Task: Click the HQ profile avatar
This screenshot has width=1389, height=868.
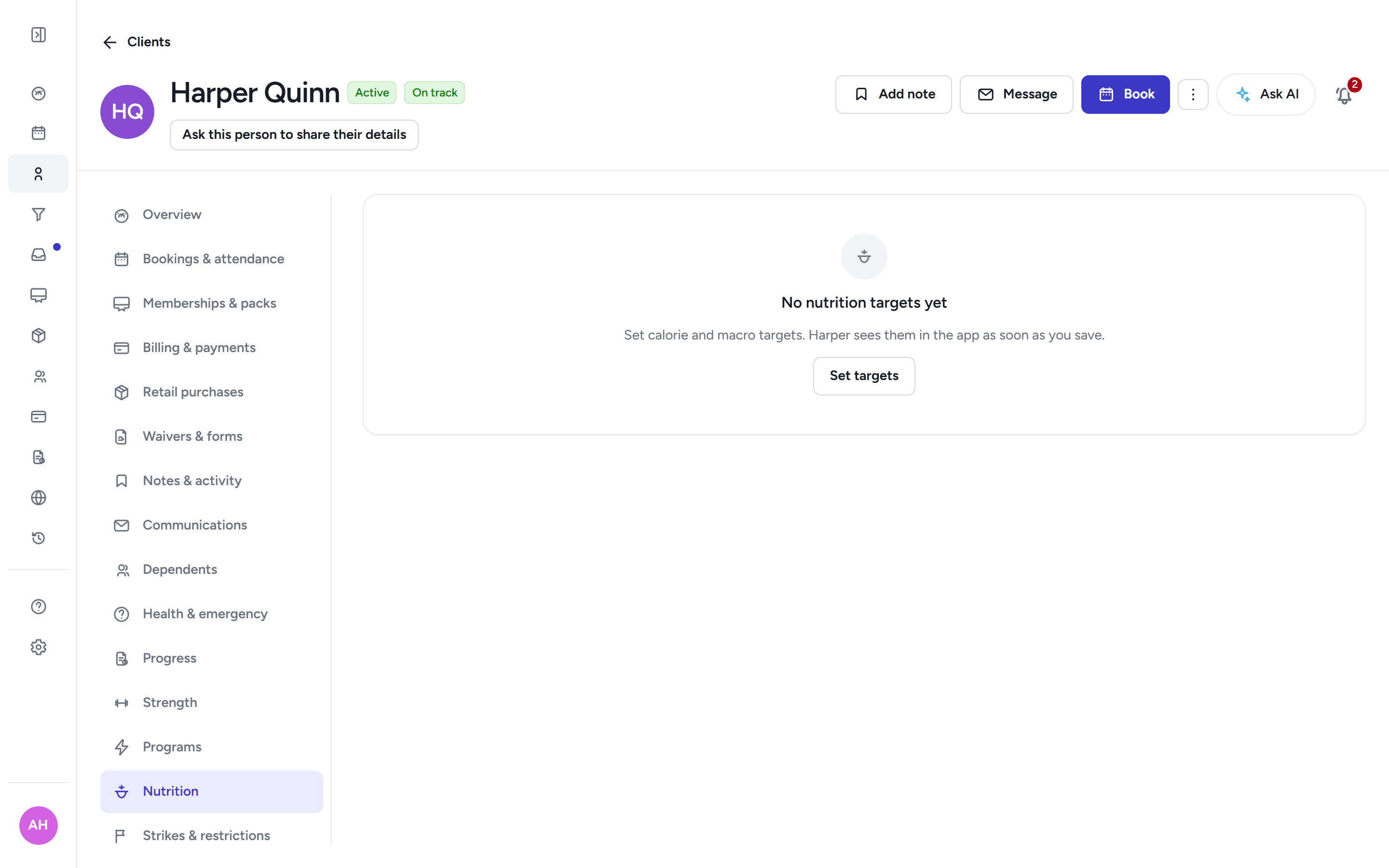Action: coord(127,112)
